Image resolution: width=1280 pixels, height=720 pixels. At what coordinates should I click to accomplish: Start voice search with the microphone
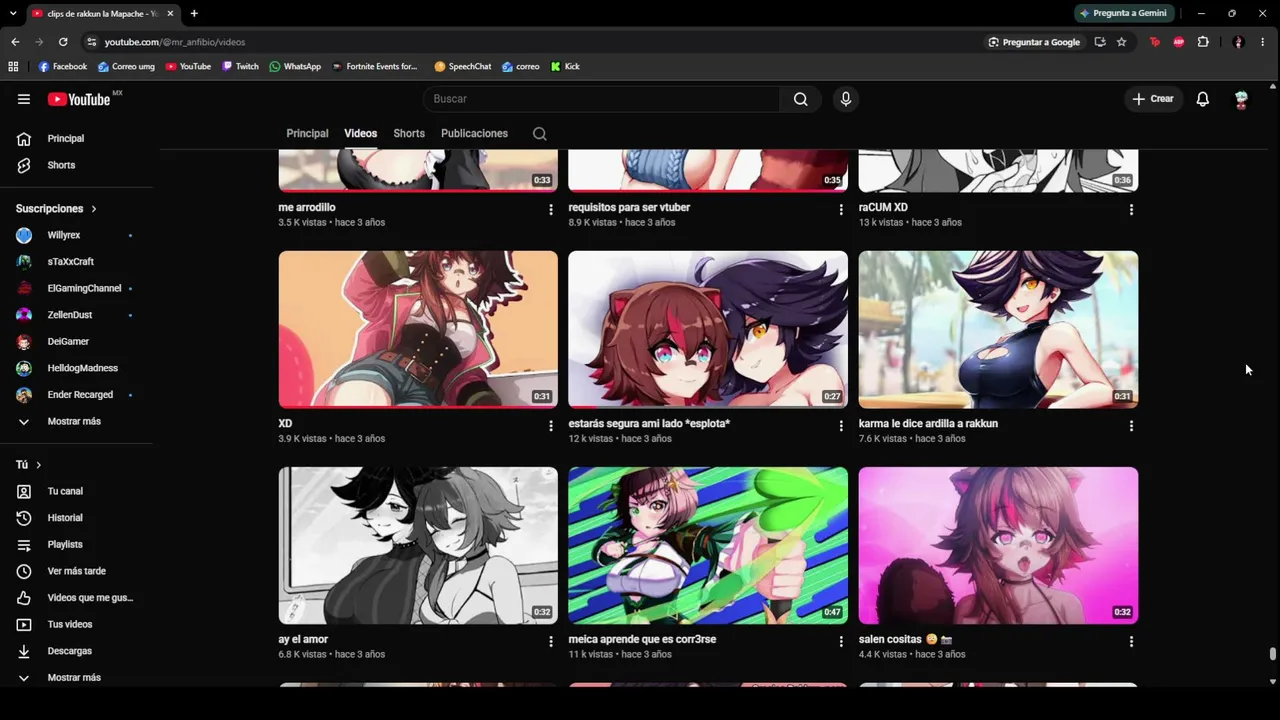(x=846, y=99)
